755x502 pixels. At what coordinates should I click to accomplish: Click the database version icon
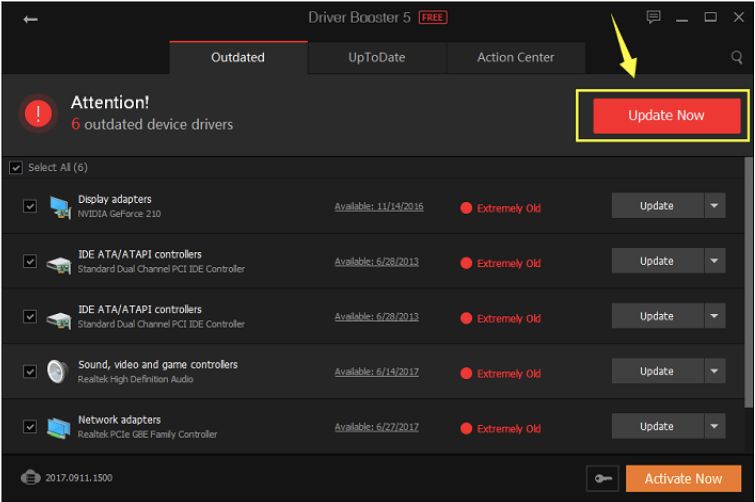(30, 477)
